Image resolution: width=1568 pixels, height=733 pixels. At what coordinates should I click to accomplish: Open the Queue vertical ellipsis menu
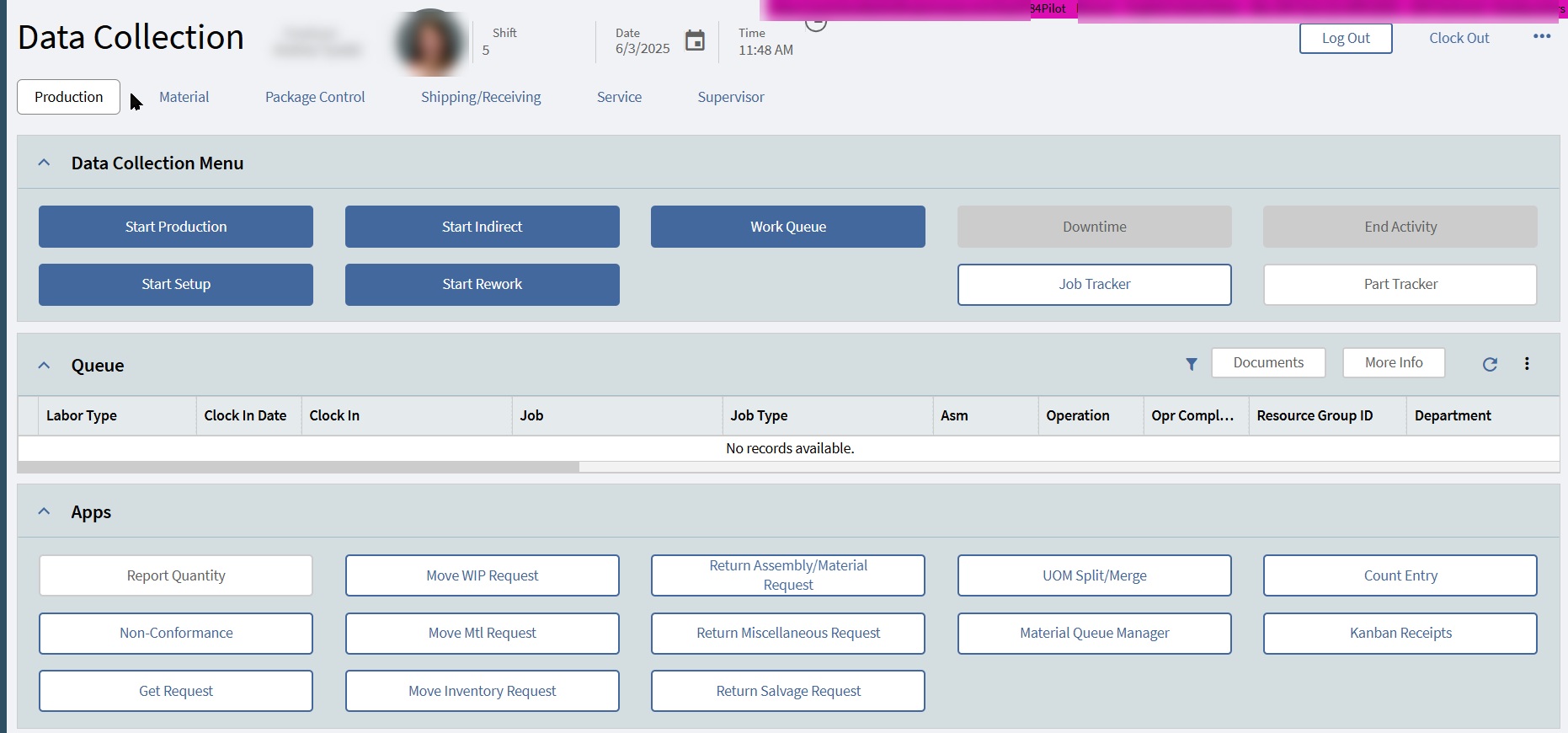coord(1527,364)
